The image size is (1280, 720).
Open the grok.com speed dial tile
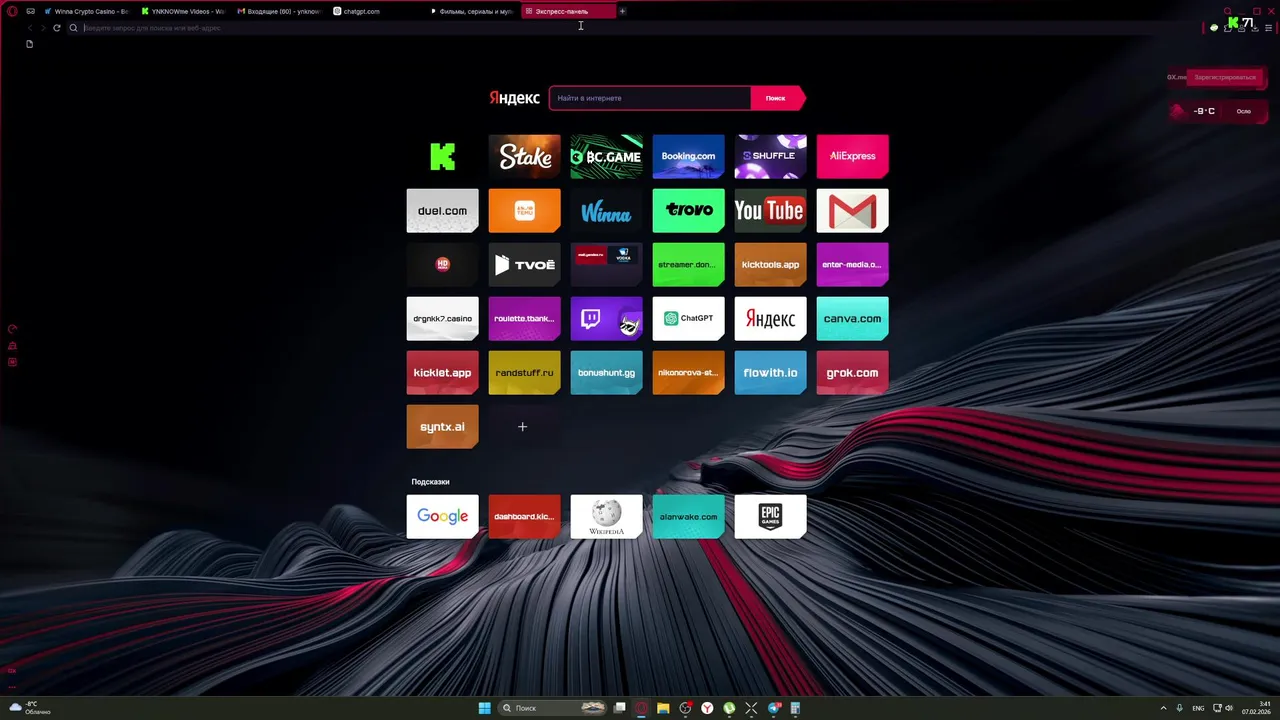coord(853,372)
